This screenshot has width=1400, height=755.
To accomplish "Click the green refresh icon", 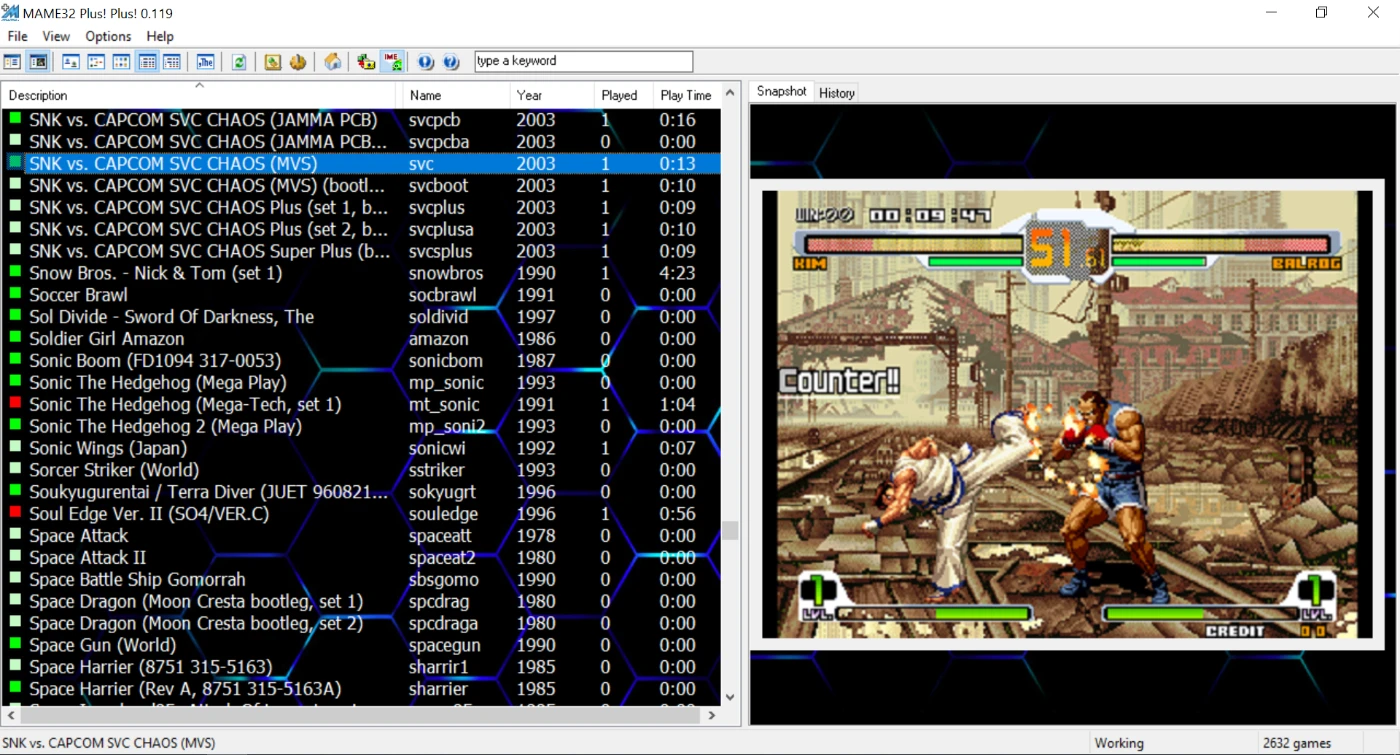I will click(239, 62).
